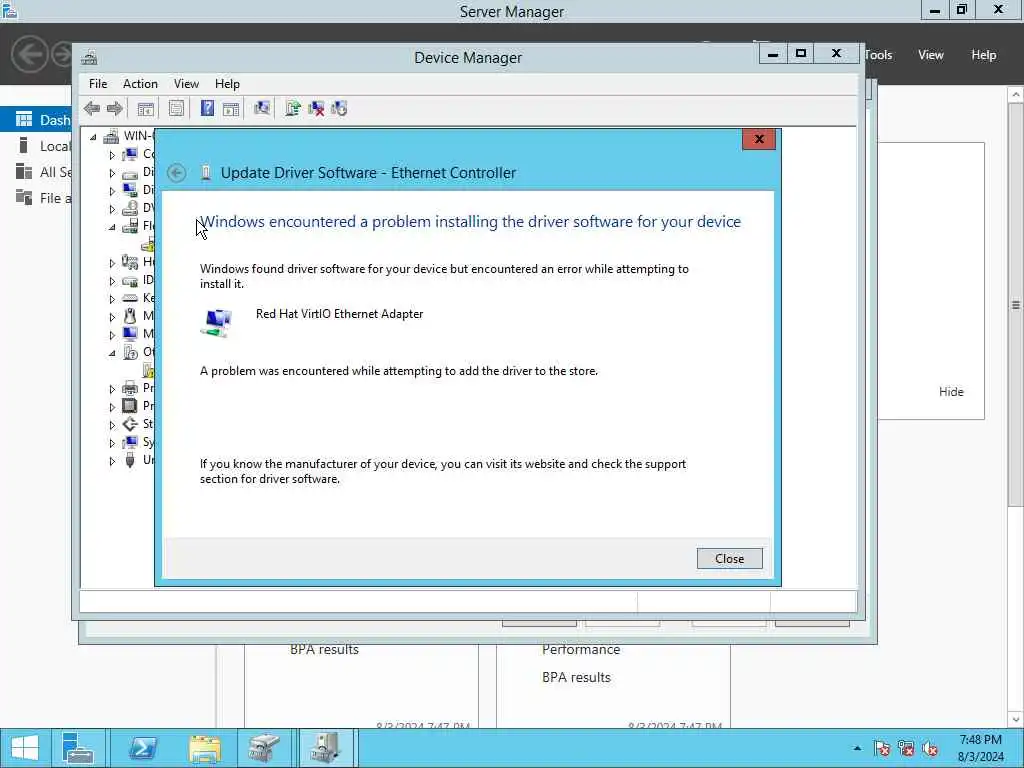
Task: Toggle Show/Hide Console Tree toolbar icon
Action: pos(145,108)
